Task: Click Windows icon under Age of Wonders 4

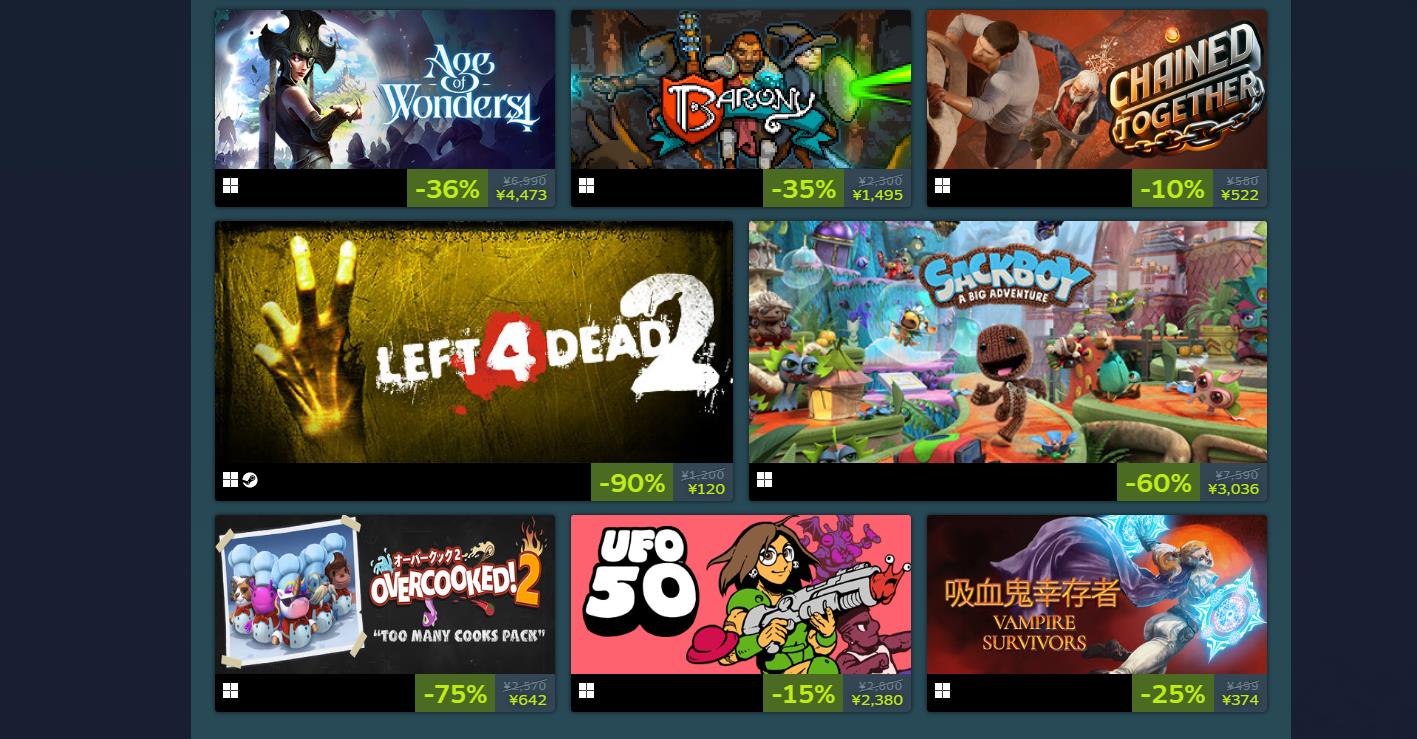Action: 230,186
